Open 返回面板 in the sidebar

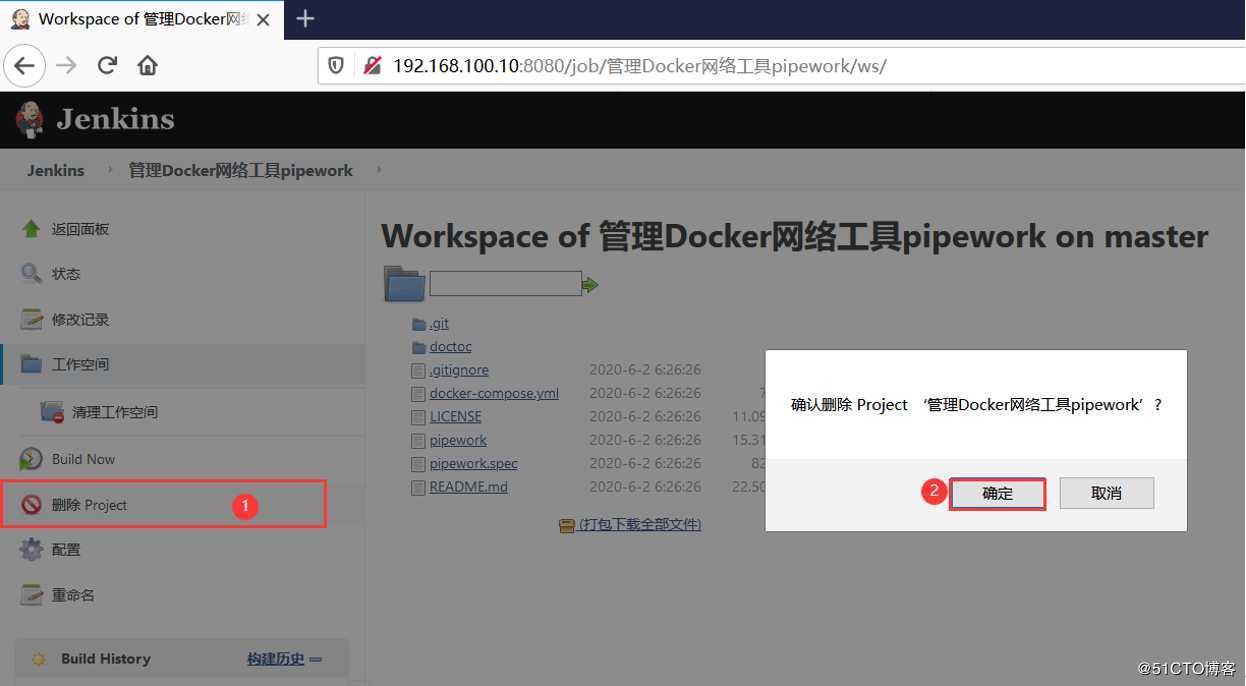80,229
